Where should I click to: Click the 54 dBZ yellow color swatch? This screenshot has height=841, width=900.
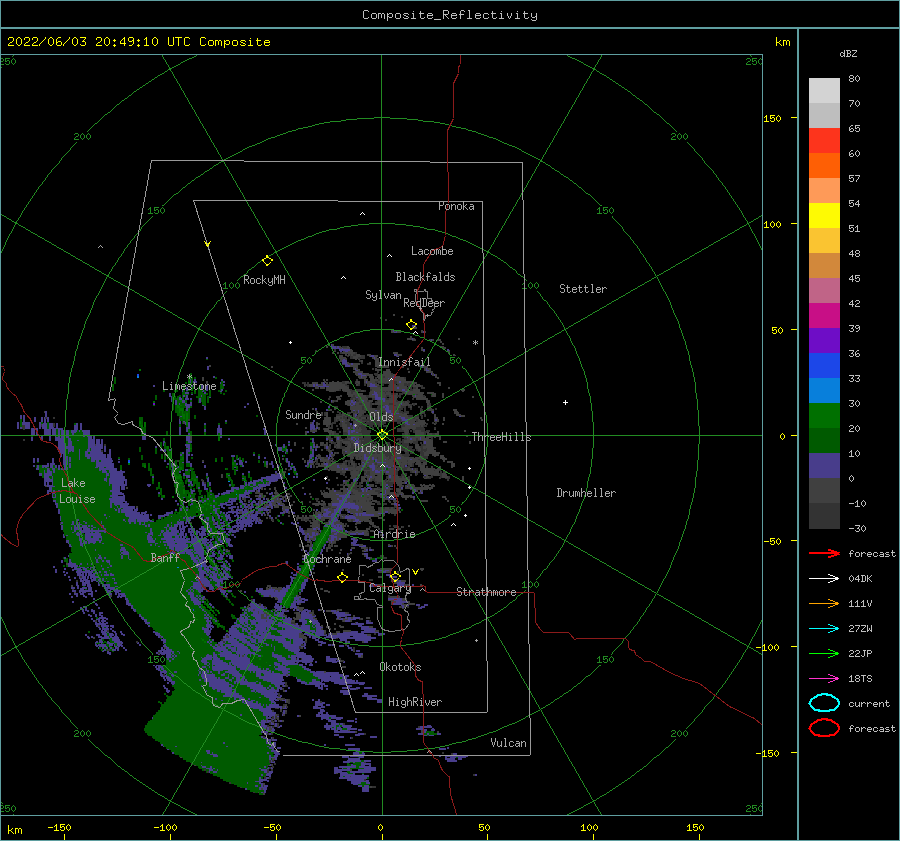click(824, 215)
